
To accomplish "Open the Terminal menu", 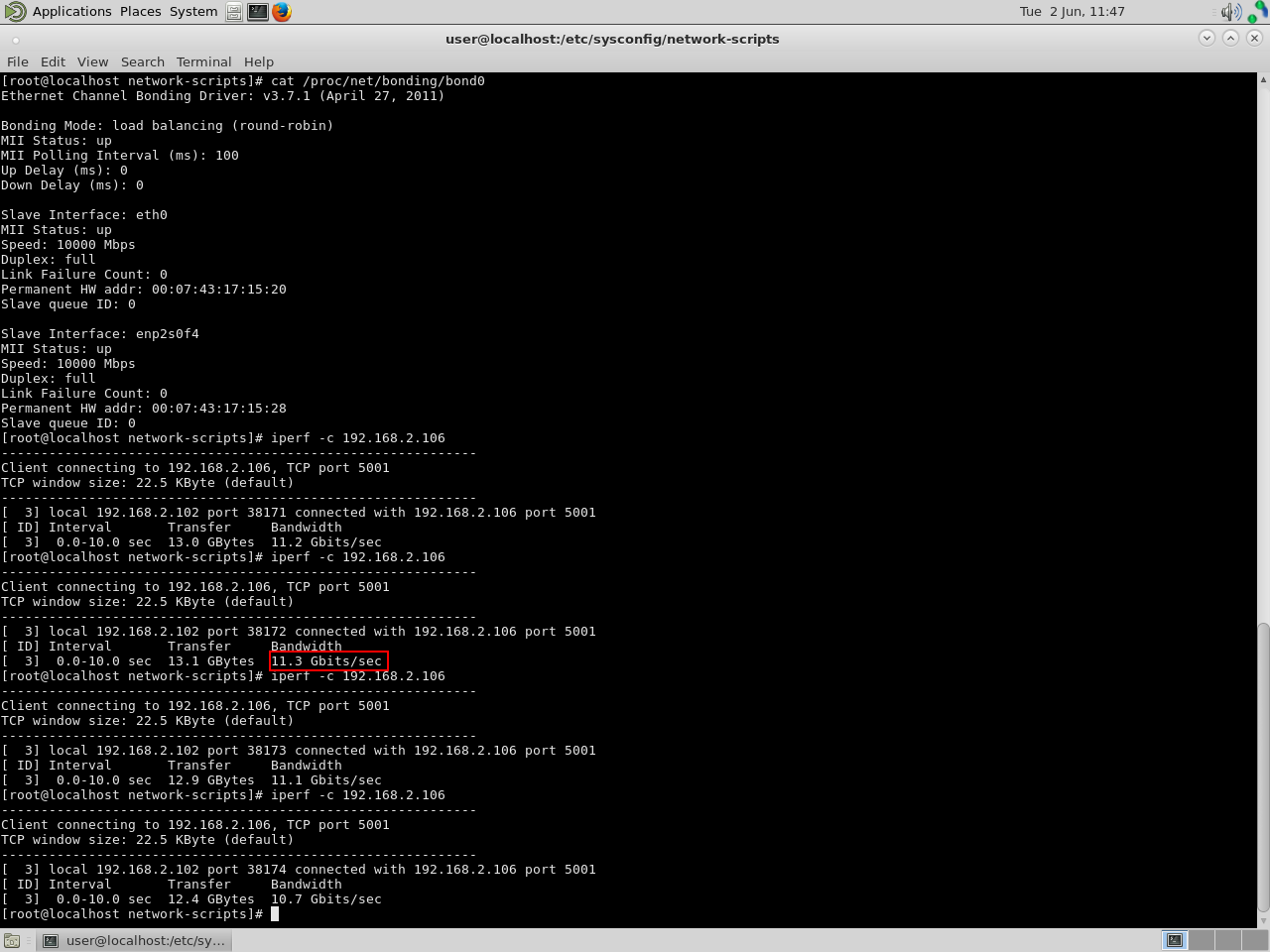I will pyautogui.click(x=203, y=61).
